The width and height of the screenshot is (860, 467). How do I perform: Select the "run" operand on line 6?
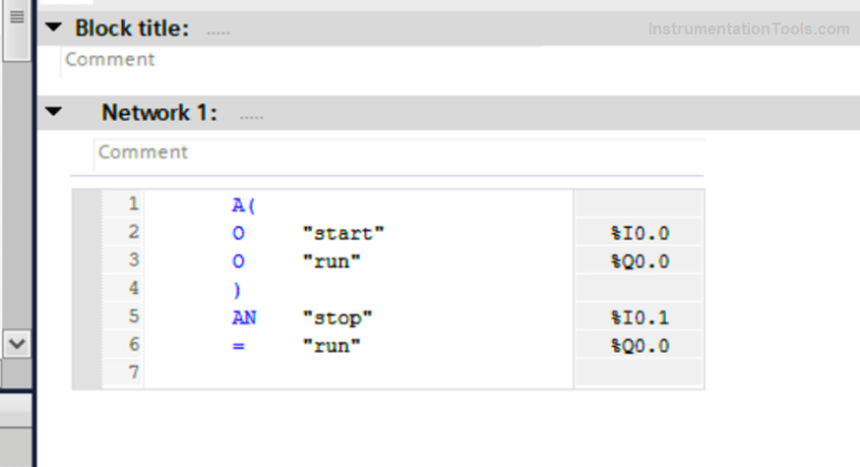pos(331,346)
